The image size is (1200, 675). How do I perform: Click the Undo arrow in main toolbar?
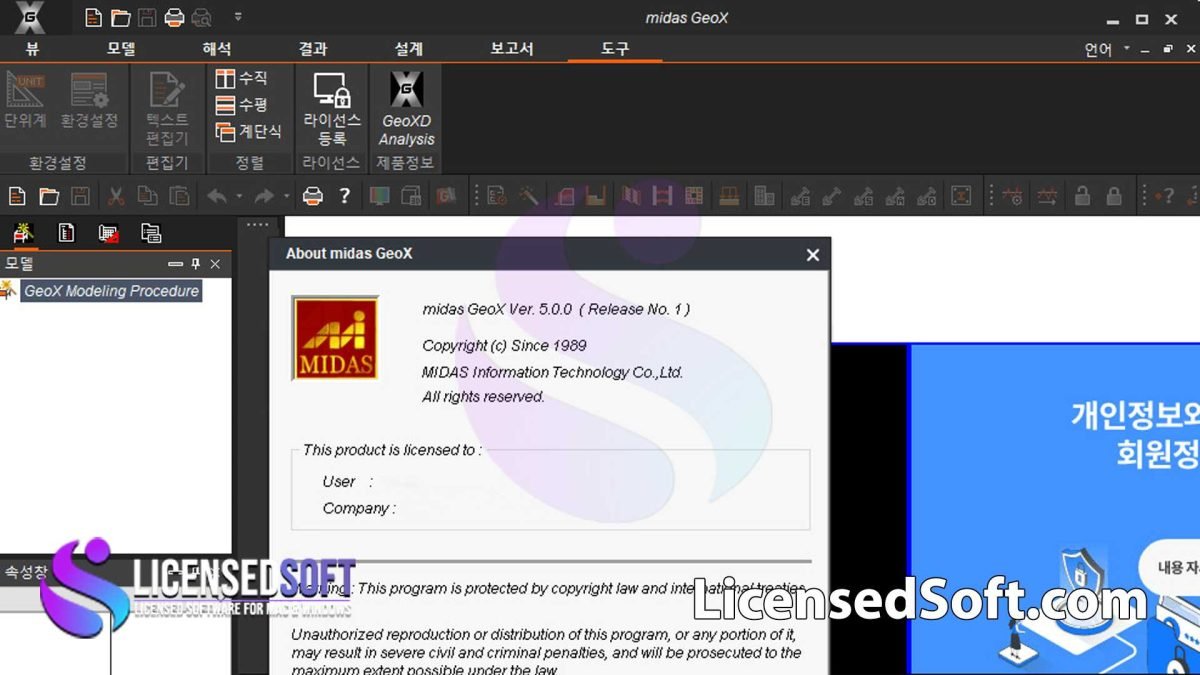[x=216, y=196]
